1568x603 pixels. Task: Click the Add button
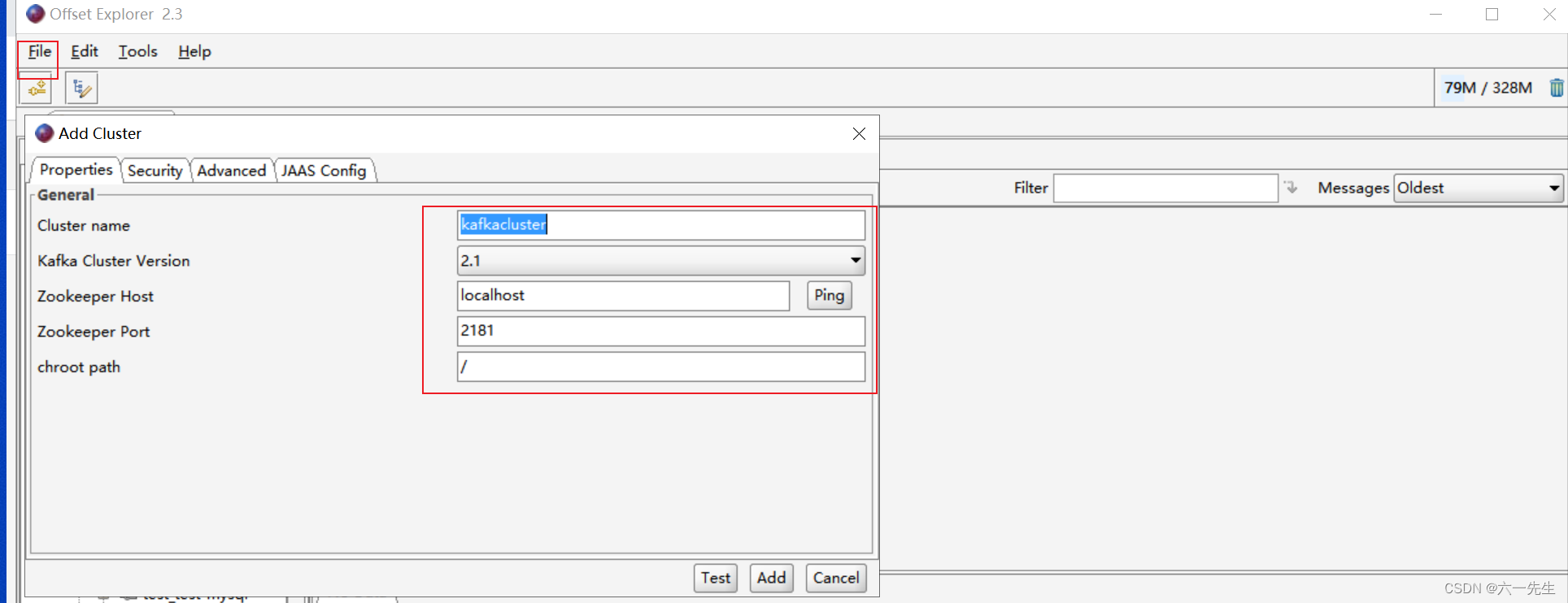[x=771, y=578]
